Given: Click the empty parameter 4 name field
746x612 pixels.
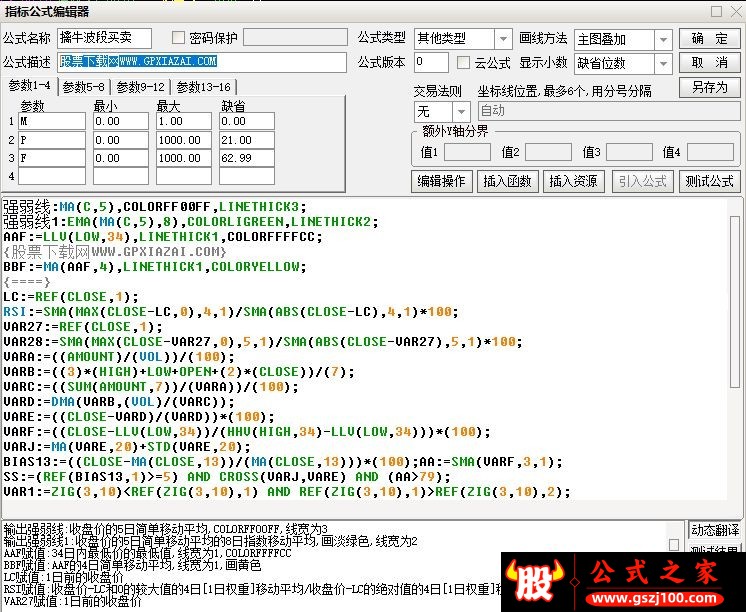Looking at the screenshot, I should click(x=52, y=176).
